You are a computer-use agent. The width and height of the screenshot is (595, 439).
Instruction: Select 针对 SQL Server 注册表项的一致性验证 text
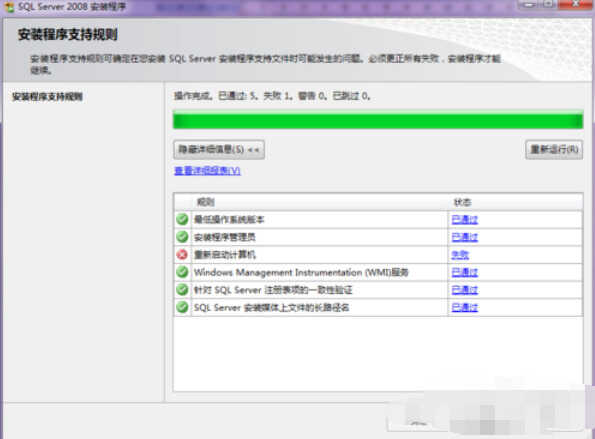click(273, 290)
